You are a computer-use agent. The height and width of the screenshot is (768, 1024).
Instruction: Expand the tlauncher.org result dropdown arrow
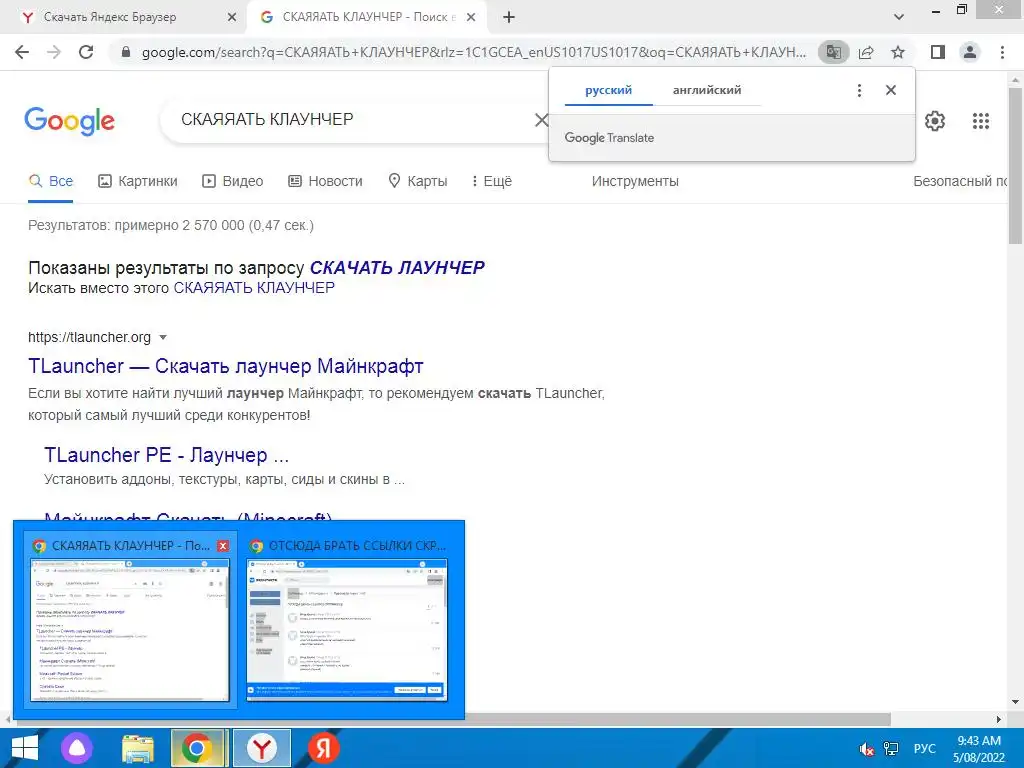pyautogui.click(x=163, y=338)
